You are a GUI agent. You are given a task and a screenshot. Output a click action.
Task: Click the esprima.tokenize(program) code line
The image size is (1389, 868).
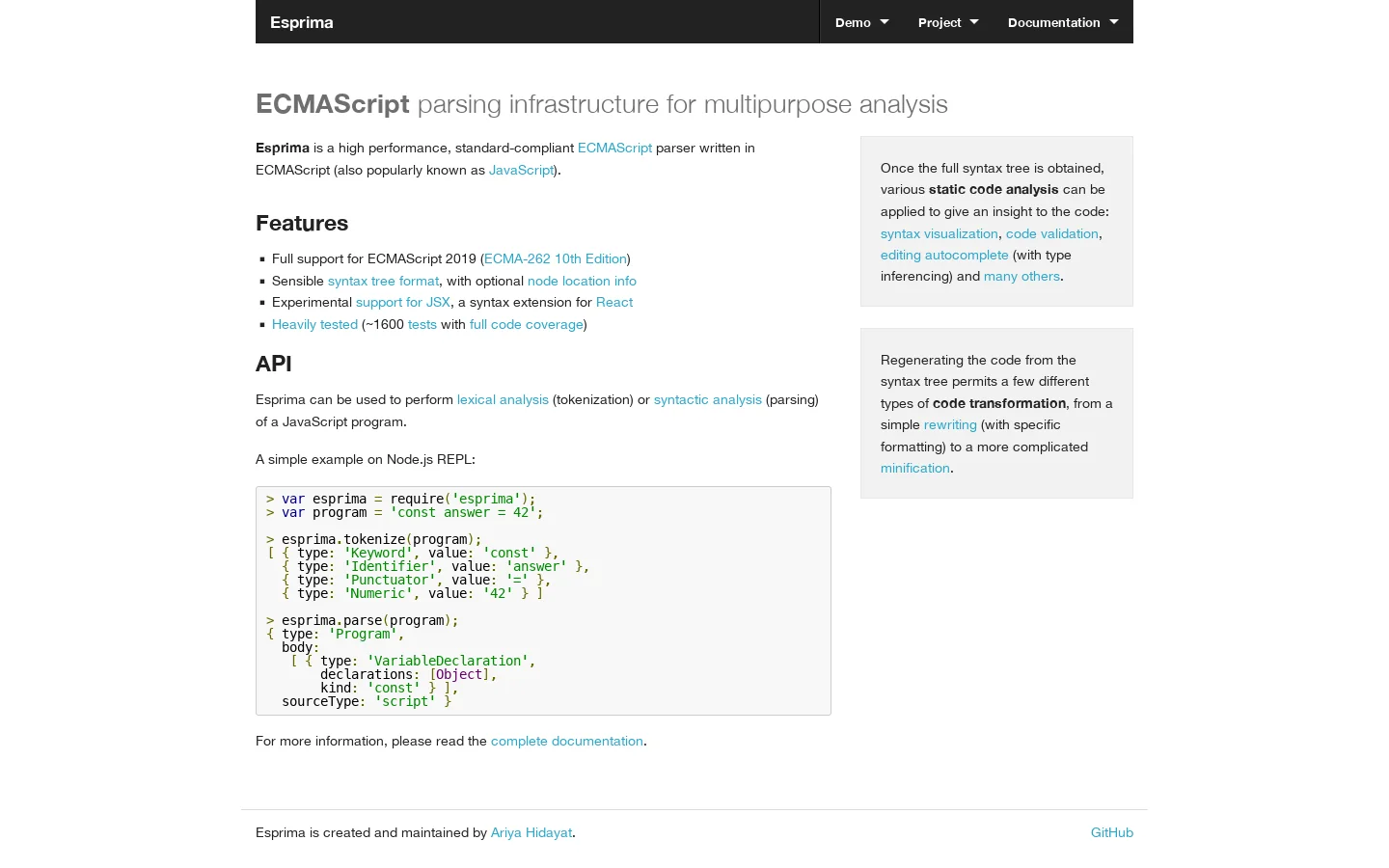[x=374, y=539]
